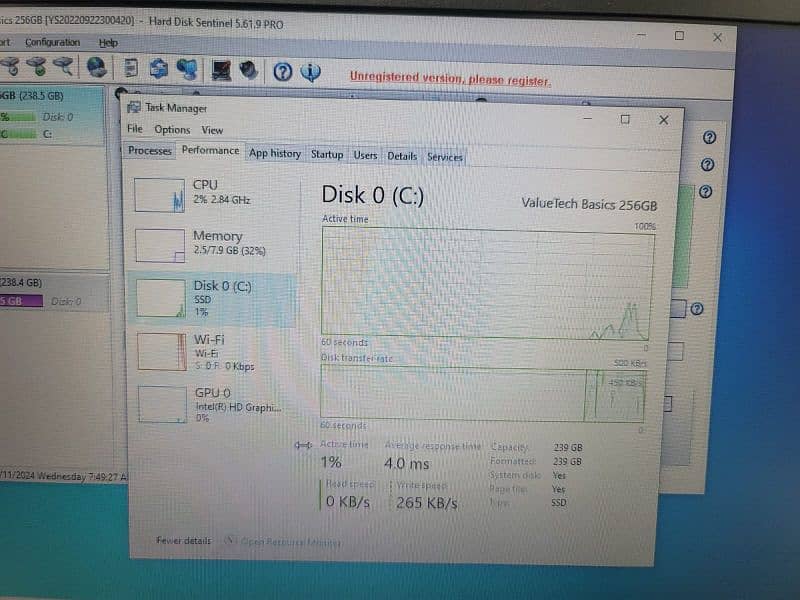Click the 'Unregistered version, please register' link
Screen dimensions: 800x600
tap(449, 79)
